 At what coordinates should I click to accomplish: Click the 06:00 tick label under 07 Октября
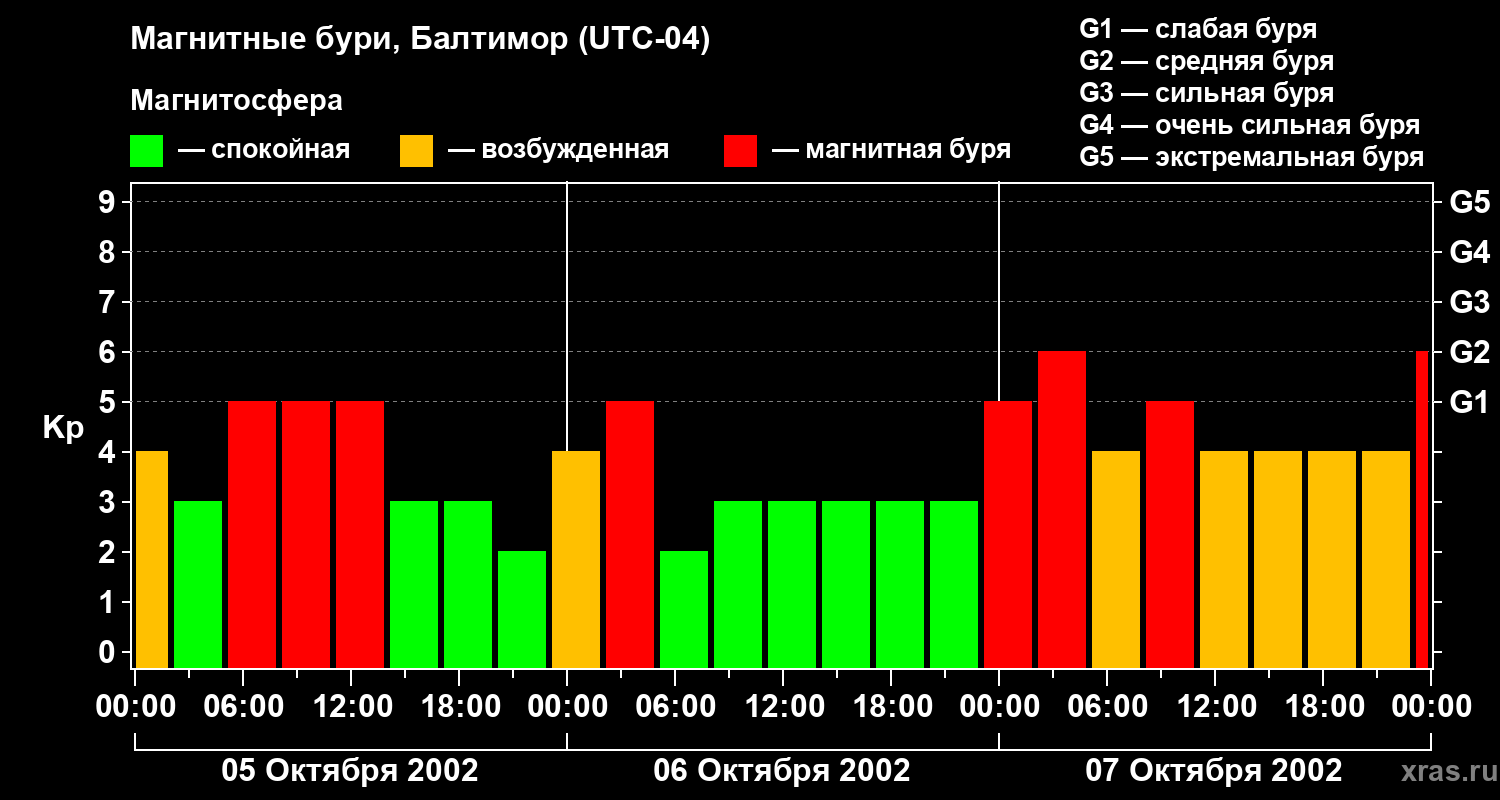tap(1107, 706)
